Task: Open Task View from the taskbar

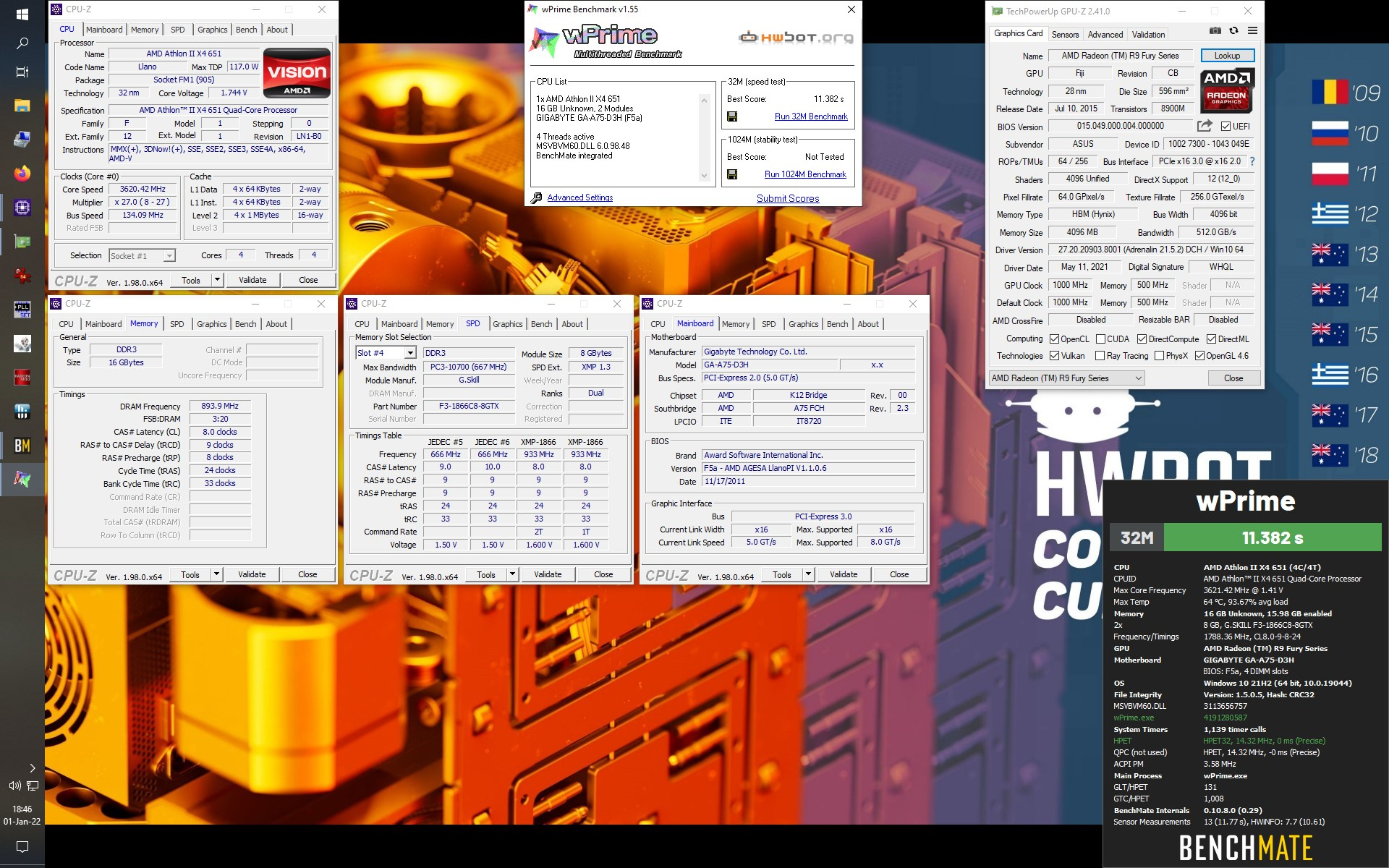Action: click(x=22, y=72)
